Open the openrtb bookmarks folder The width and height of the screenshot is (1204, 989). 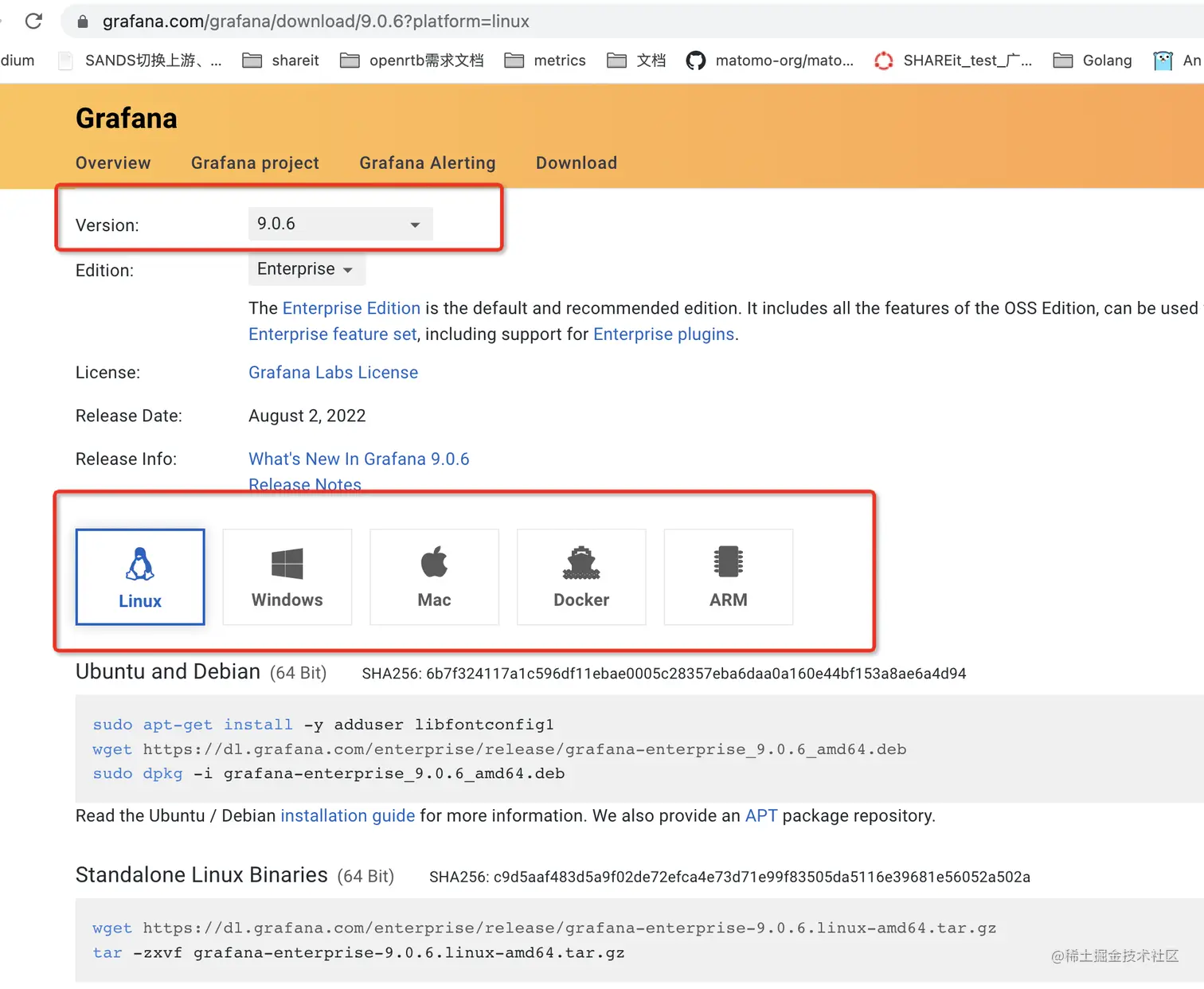(412, 61)
